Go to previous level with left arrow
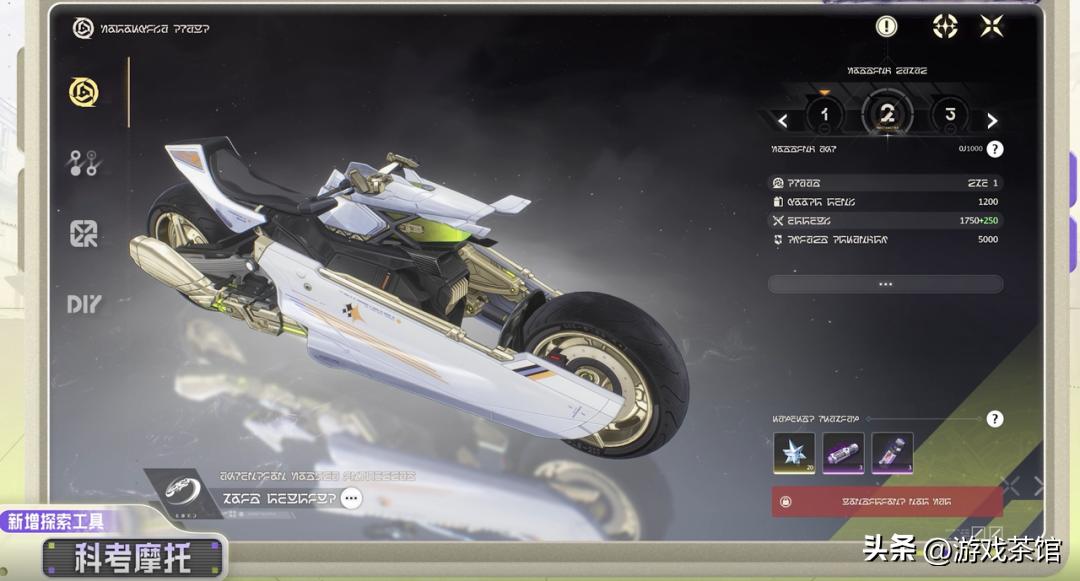This screenshot has height=581, width=1080. (782, 121)
